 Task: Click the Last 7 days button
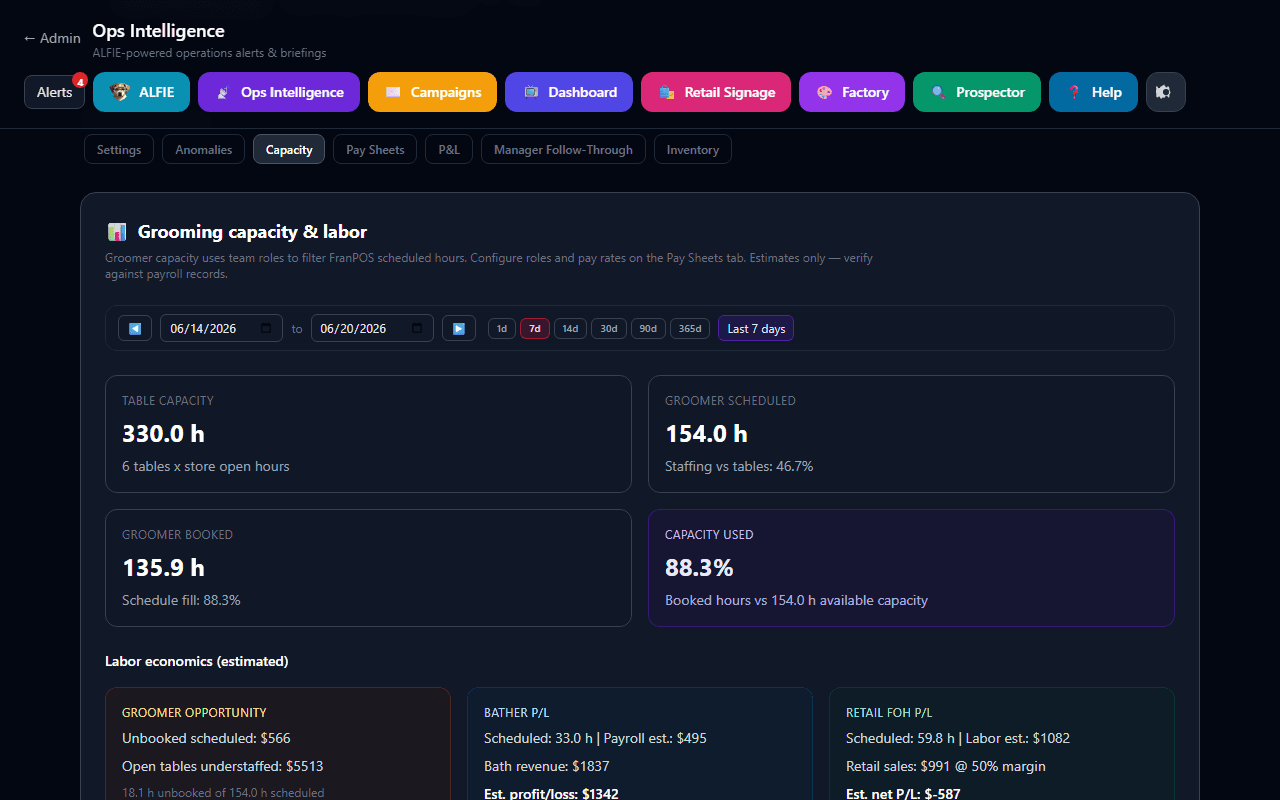pos(756,328)
